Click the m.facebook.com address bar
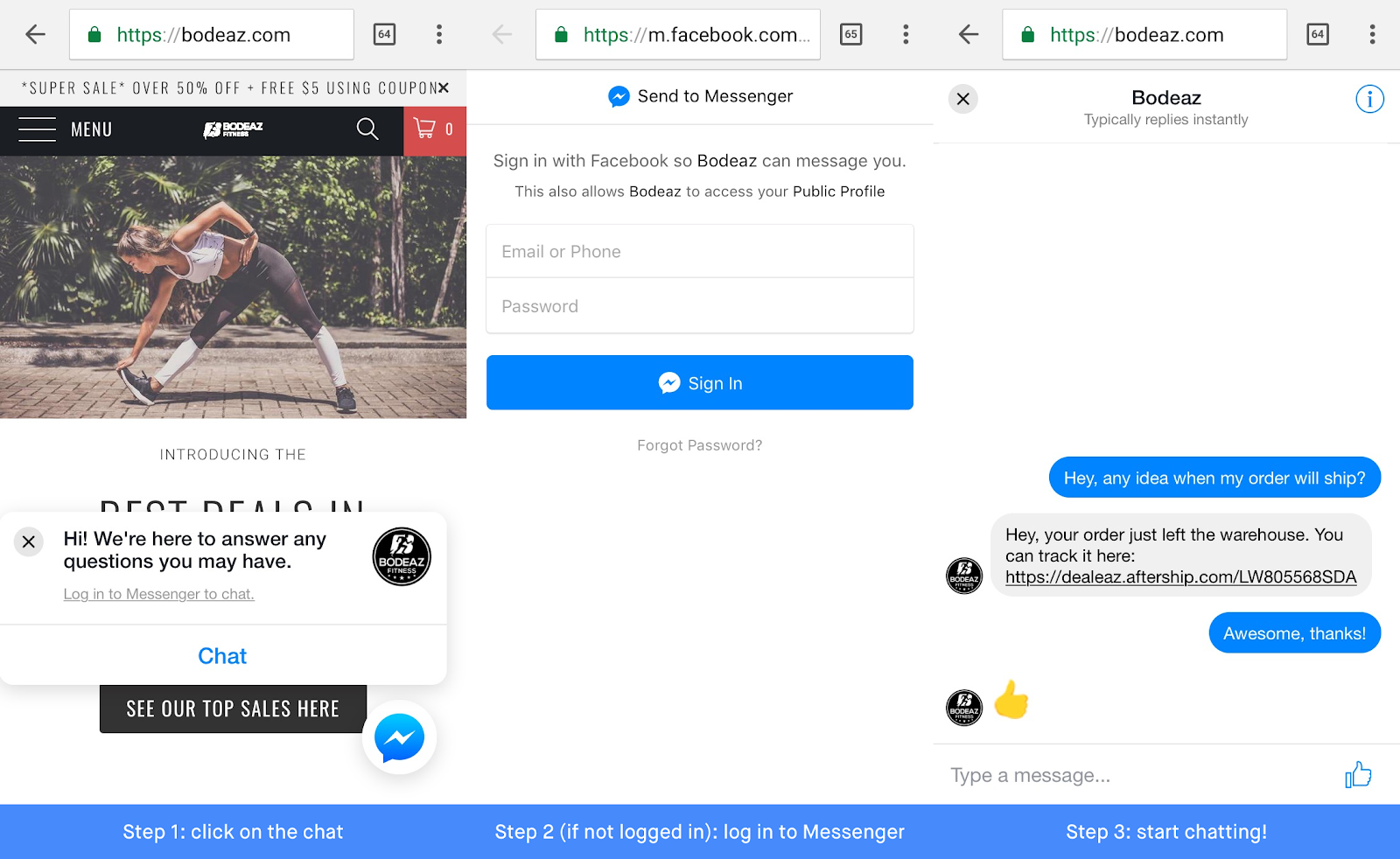This screenshot has width=1400, height=859. (x=678, y=35)
